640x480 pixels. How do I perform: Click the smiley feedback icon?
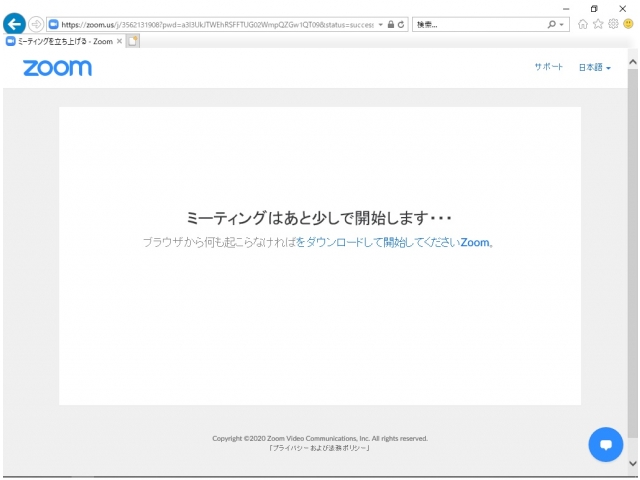(628, 24)
